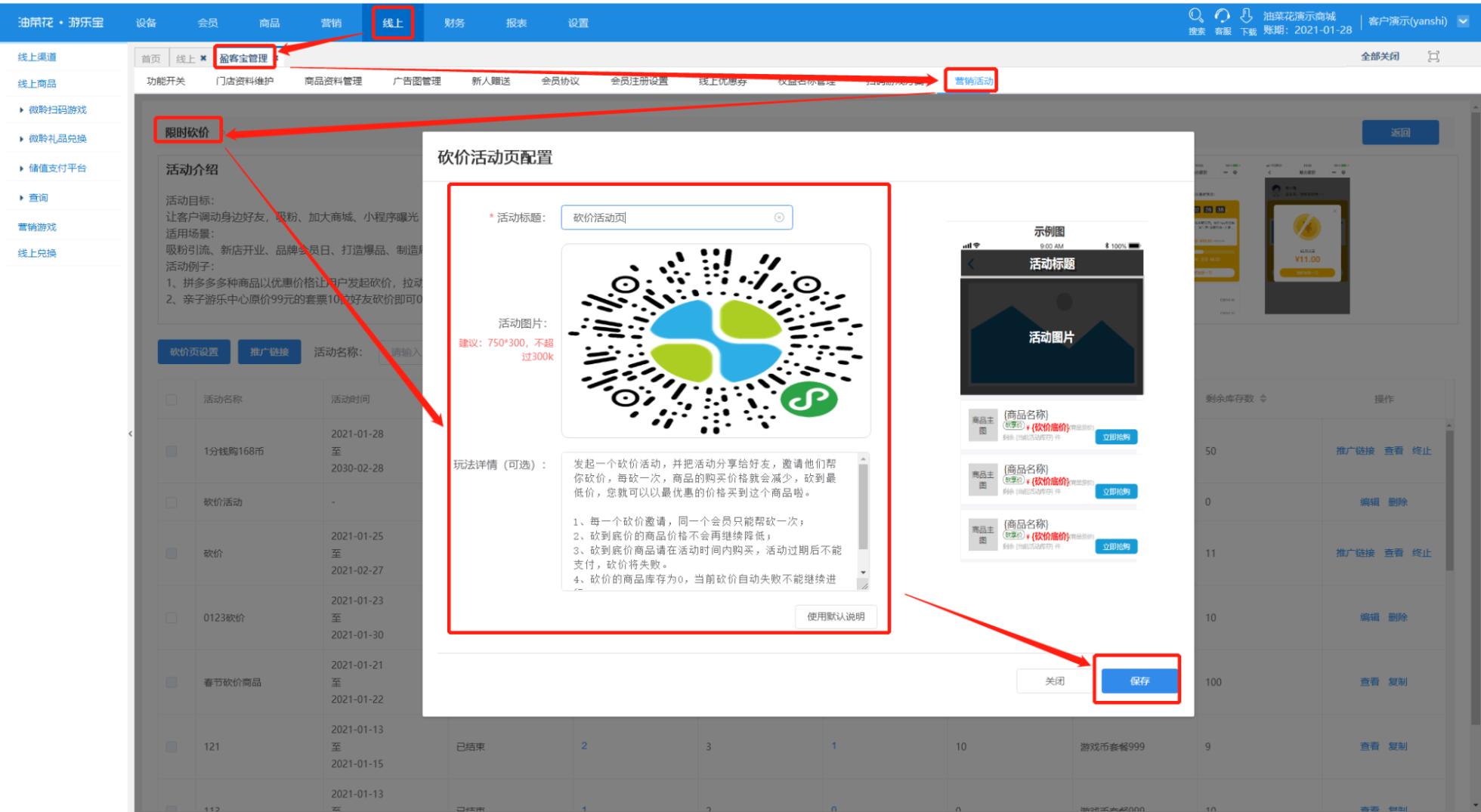Click 全部关闭 to close all tabs
Screen dimensions: 1481x812
1380,57
